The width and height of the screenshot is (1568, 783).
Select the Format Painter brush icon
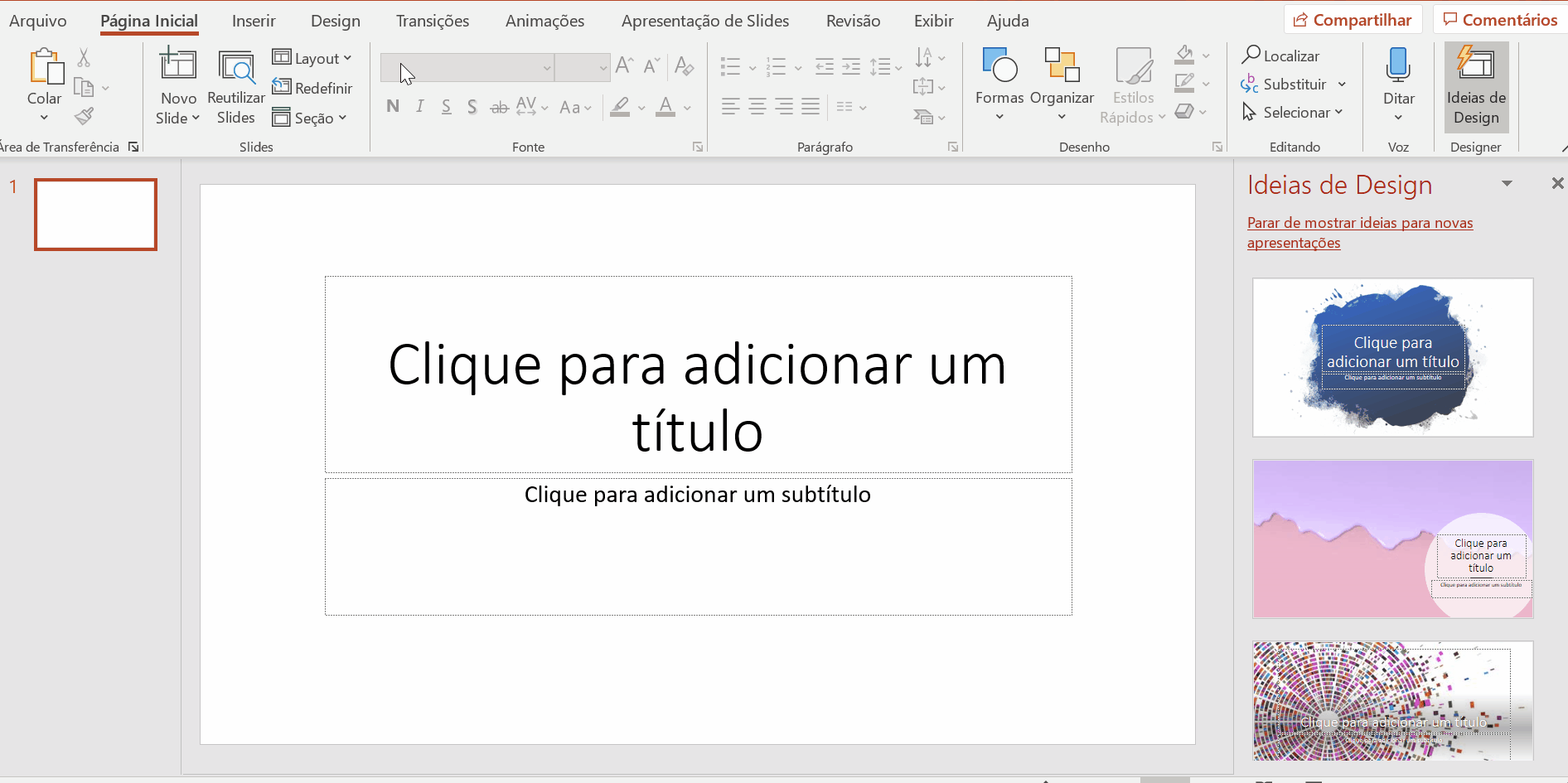click(84, 116)
